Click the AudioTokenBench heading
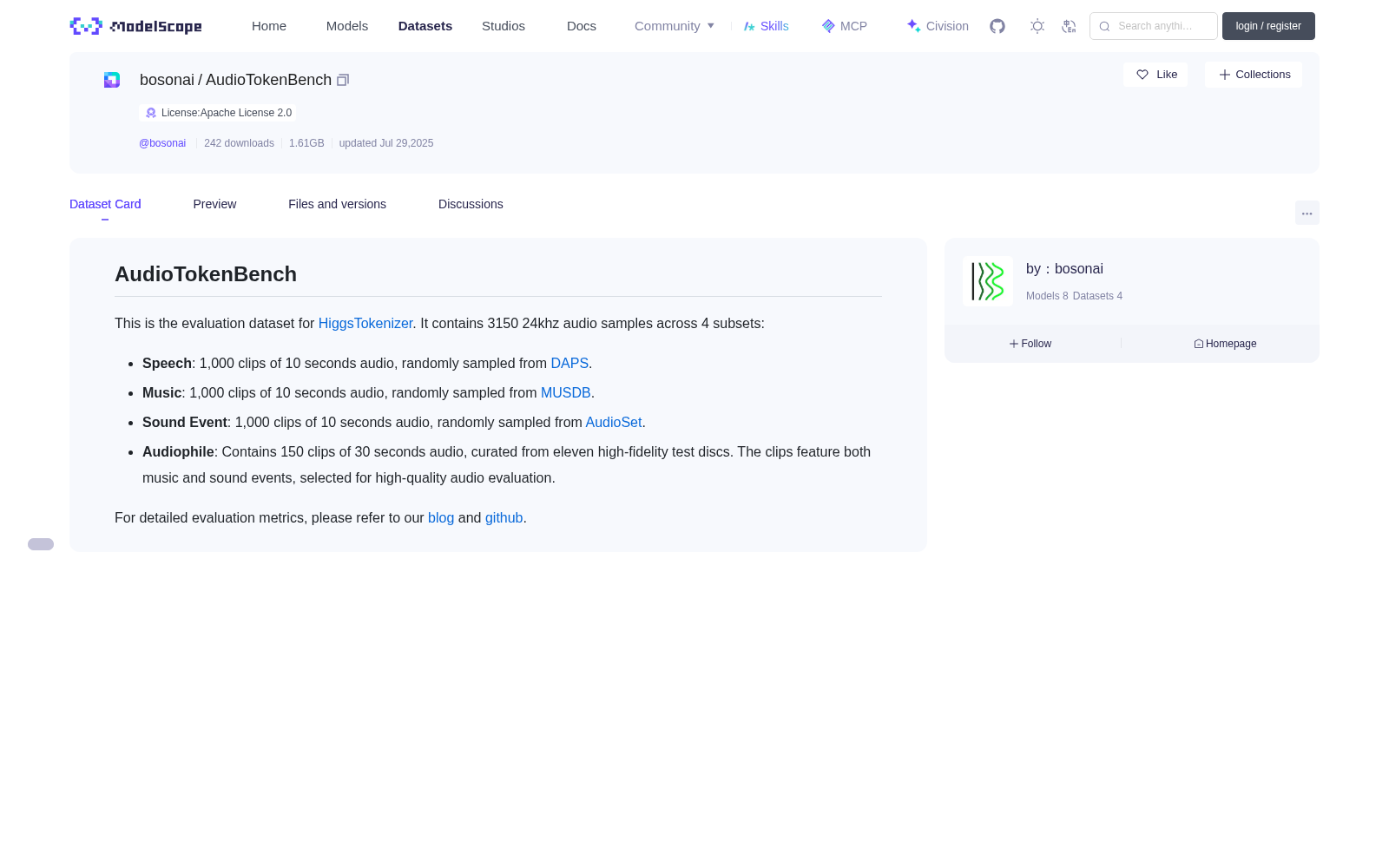Image resolution: width=1389 pixels, height=868 pixels. [x=206, y=274]
